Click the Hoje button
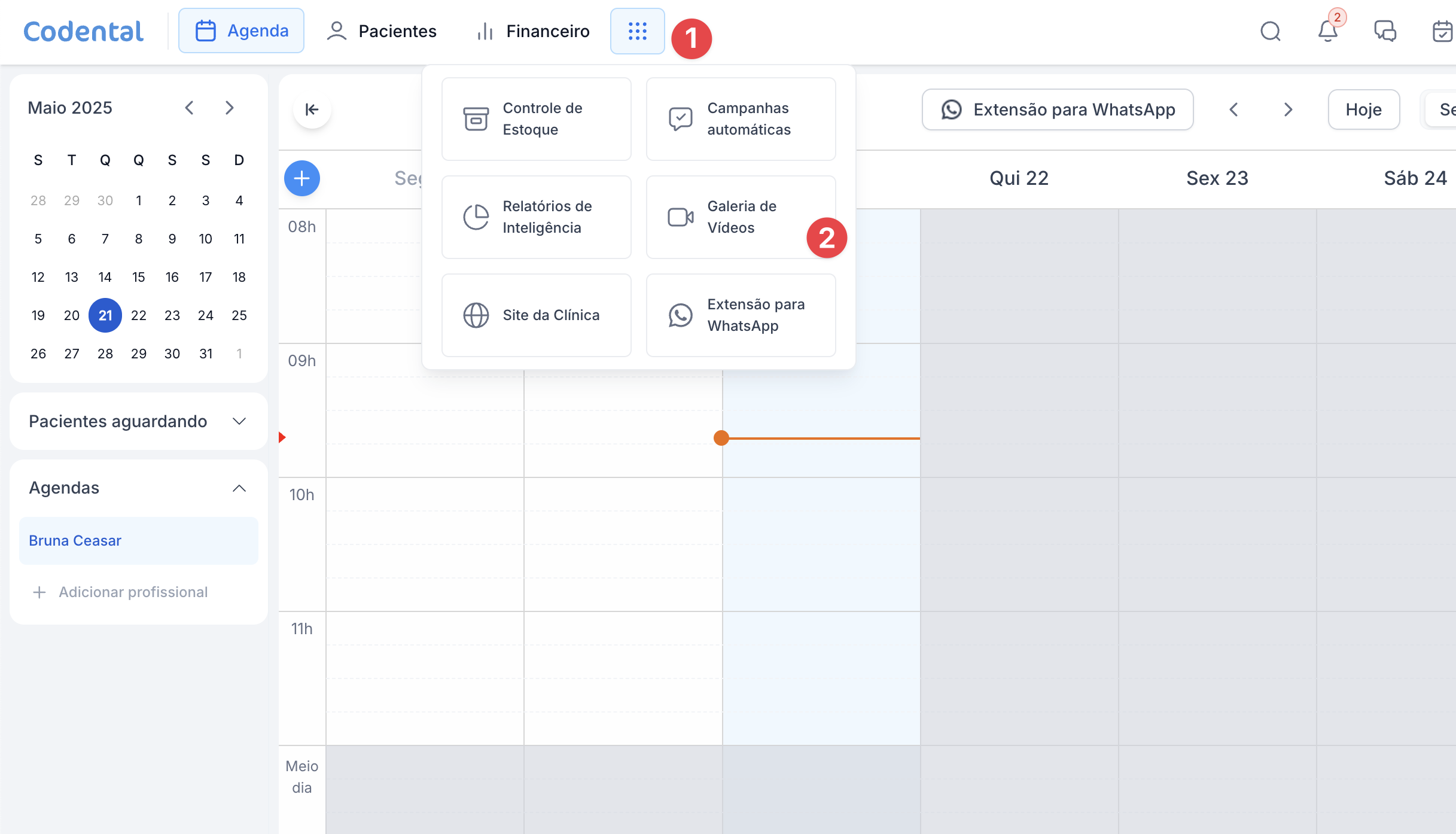 [1363, 109]
